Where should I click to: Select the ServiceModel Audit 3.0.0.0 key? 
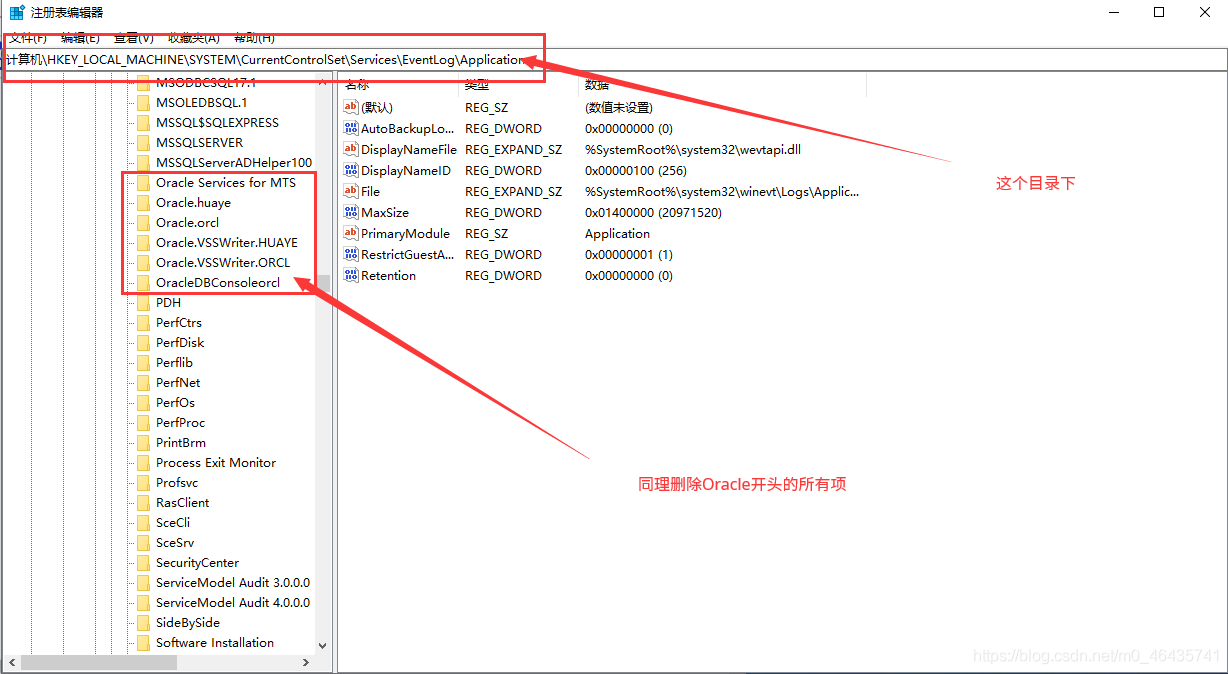[x=233, y=582]
